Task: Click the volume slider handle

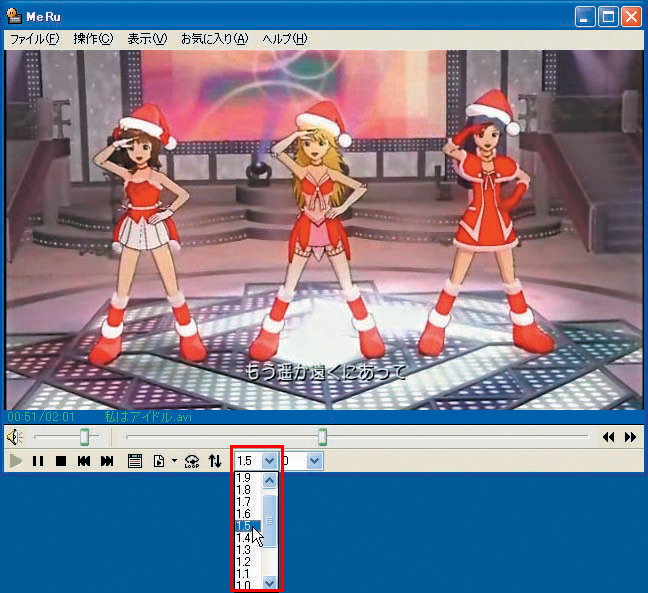Action: click(84, 437)
